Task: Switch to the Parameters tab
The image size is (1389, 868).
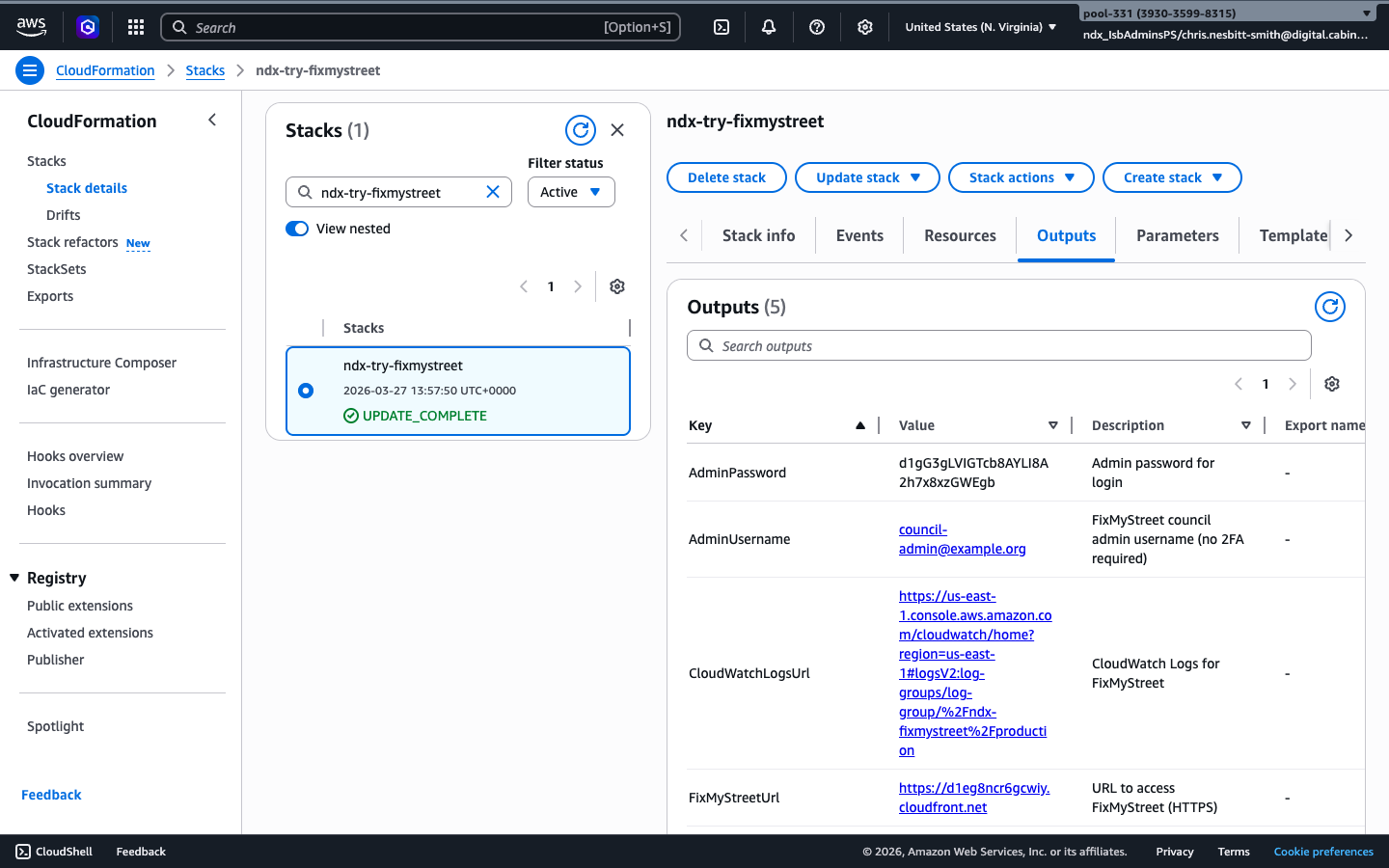Action: 1177,234
